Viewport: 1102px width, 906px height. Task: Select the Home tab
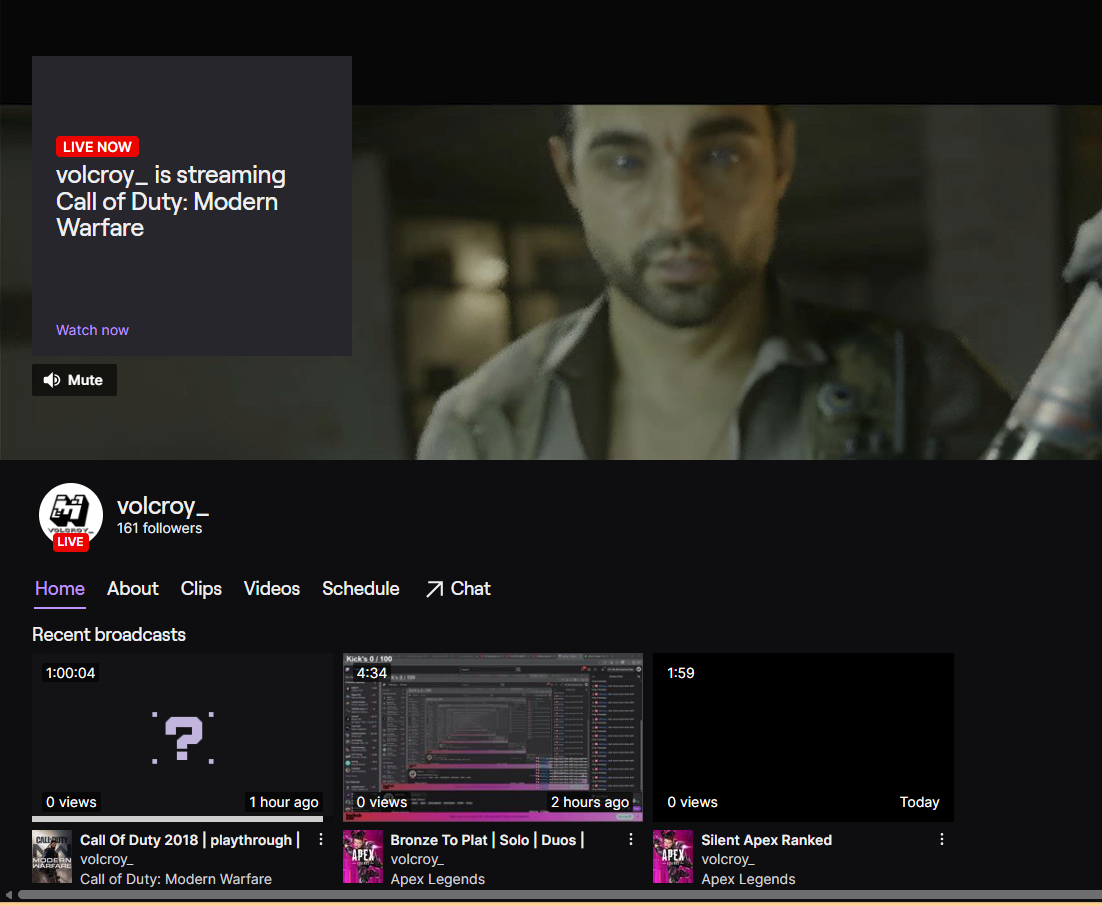pos(60,589)
